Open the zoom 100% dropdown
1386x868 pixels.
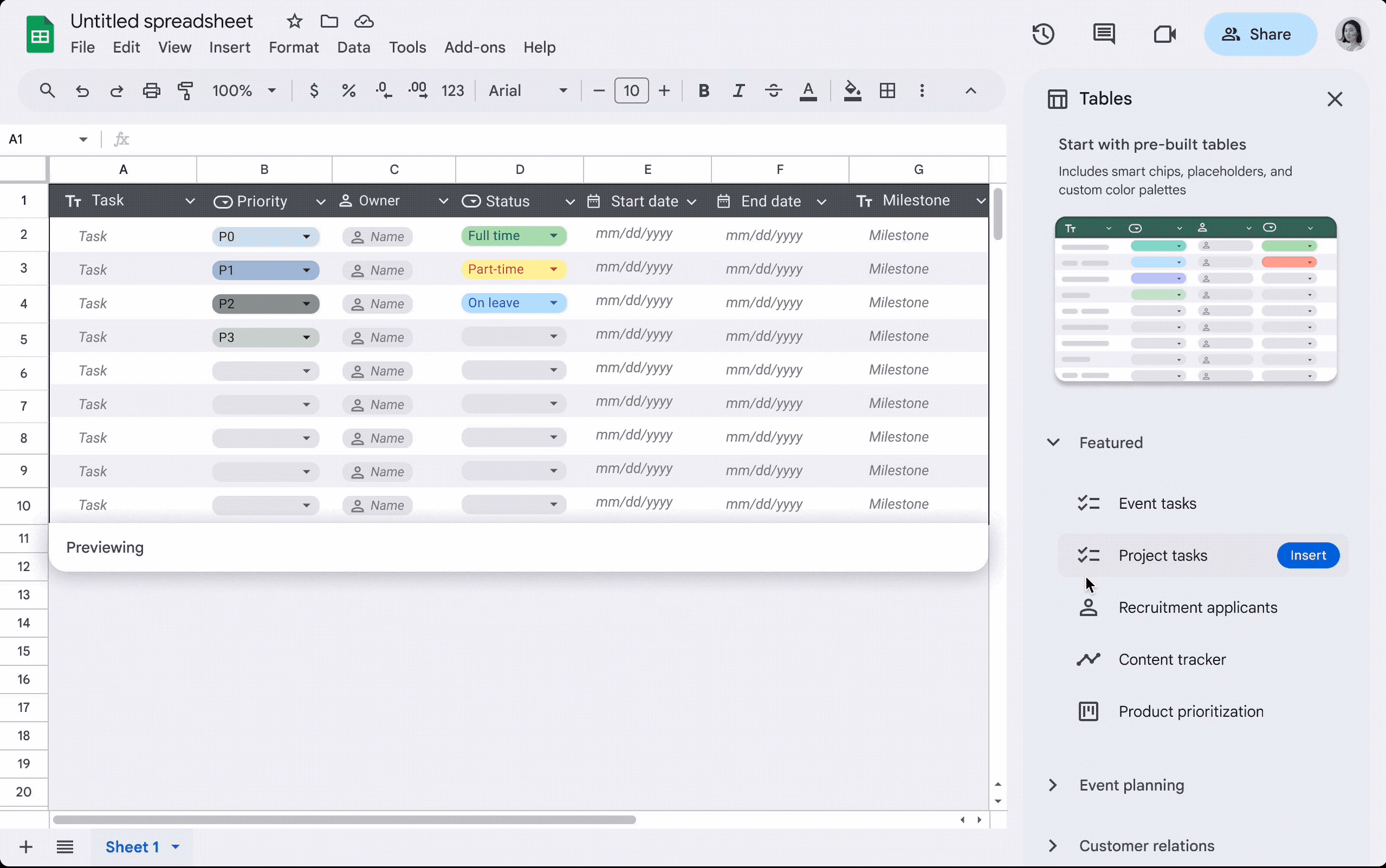(244, 90)
